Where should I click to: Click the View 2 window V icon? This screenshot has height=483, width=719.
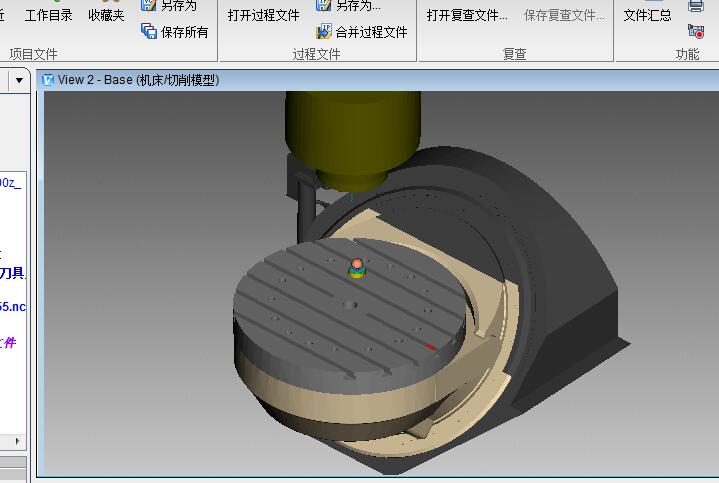[x=48, y=80]
